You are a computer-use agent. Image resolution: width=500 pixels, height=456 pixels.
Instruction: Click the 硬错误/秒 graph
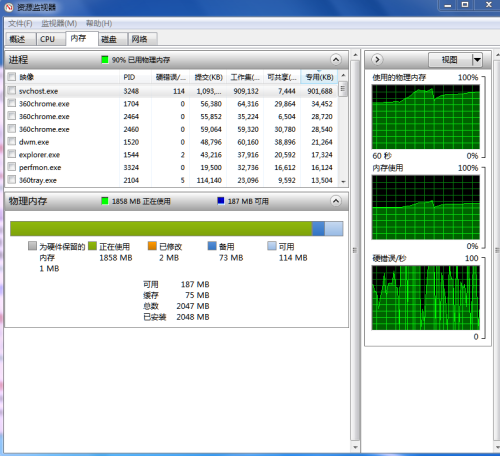coord(426,298)
